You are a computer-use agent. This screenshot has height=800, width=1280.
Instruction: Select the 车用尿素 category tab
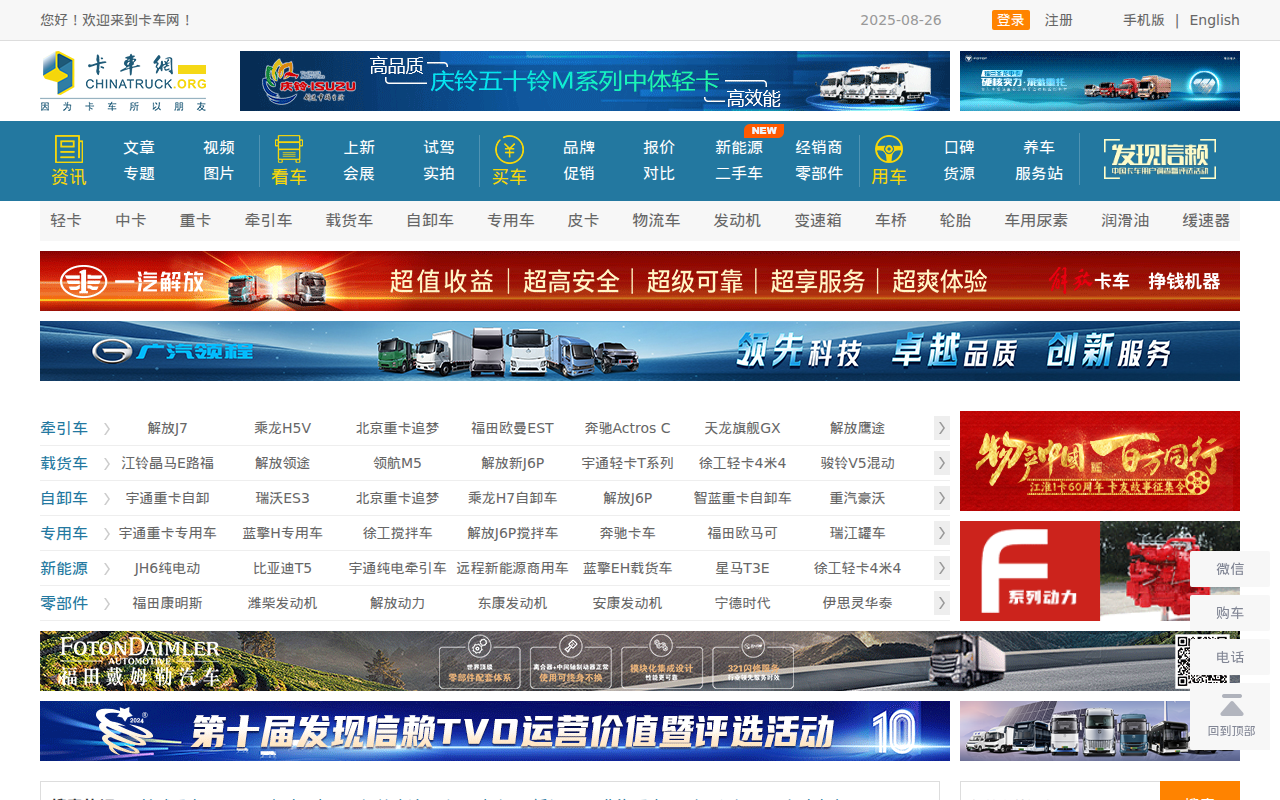coord(1036,220)
